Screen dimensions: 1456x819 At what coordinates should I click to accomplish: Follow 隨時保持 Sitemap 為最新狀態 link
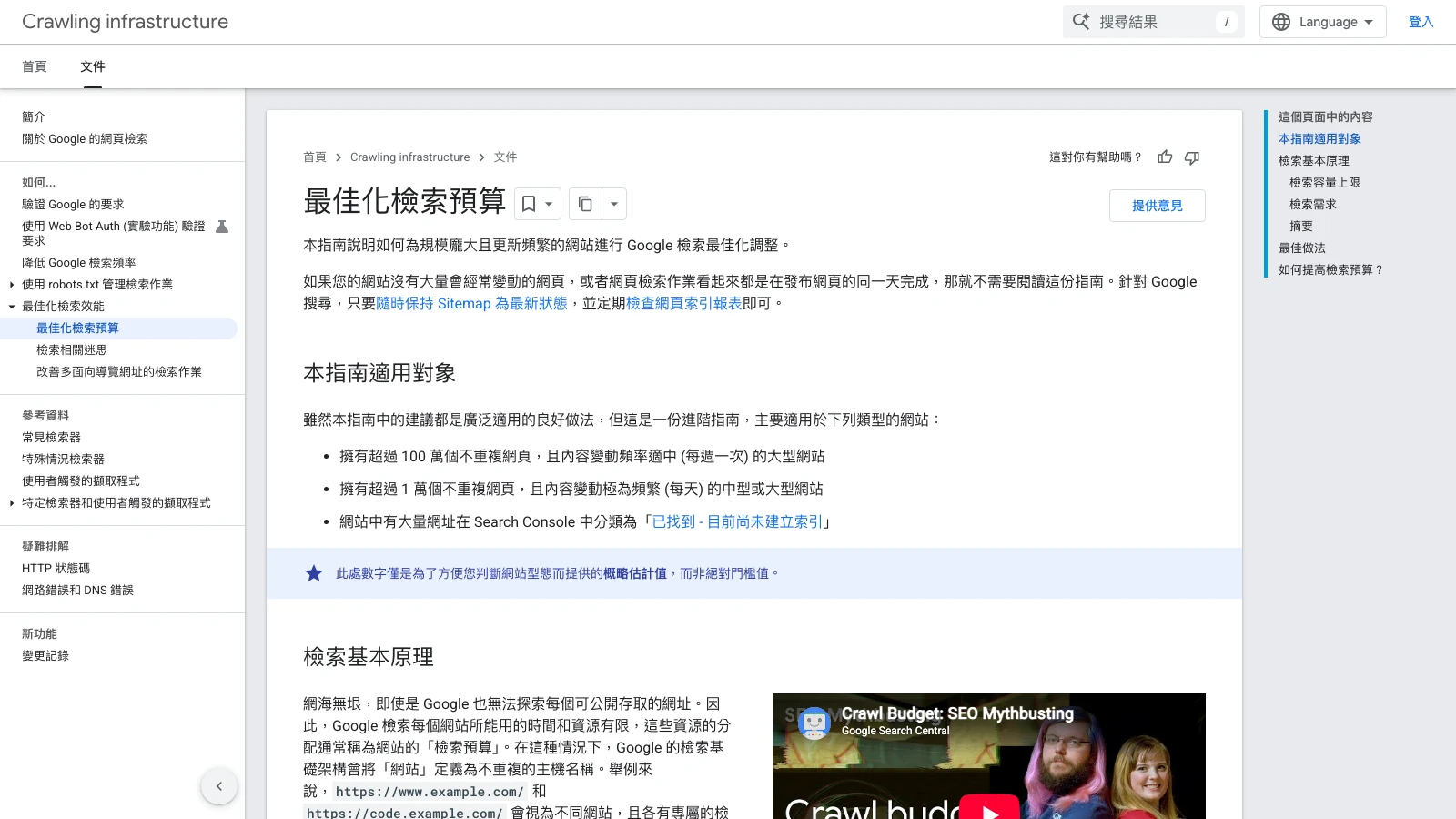(471, 304)
